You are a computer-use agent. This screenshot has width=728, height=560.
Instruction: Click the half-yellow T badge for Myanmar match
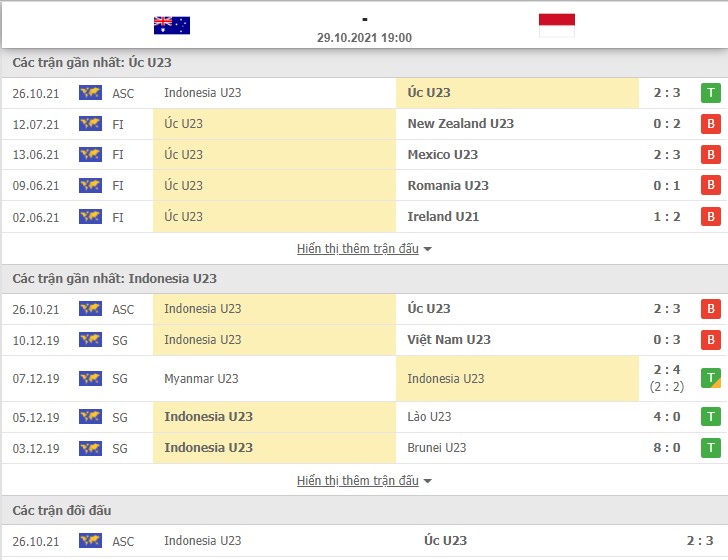[710, 378]
